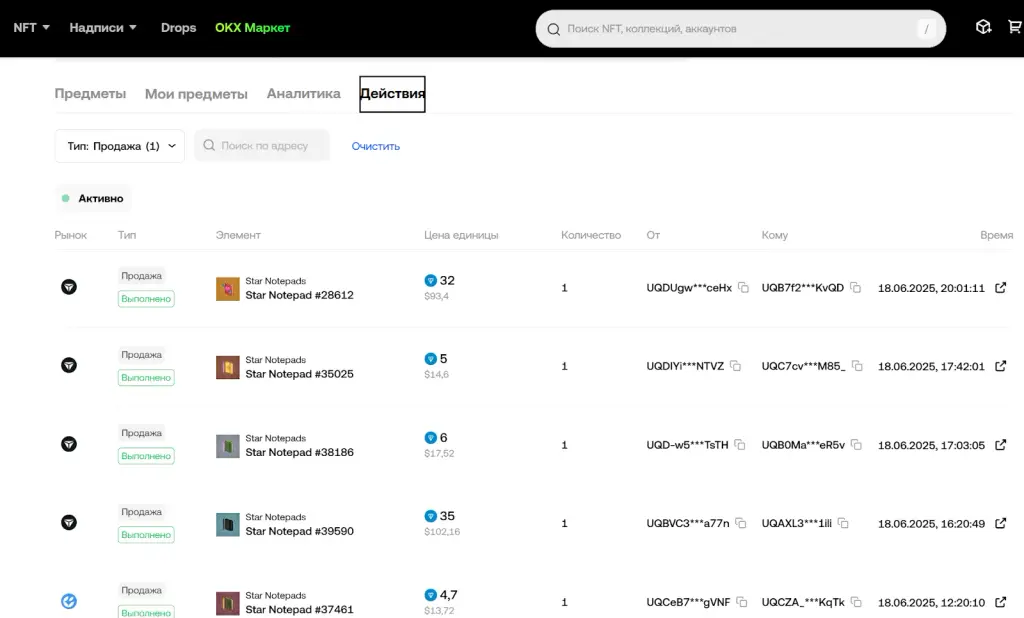Open the shopping cart icon
The height and width of the screenshot is (618, 1024).
(x=1015, y=27)
